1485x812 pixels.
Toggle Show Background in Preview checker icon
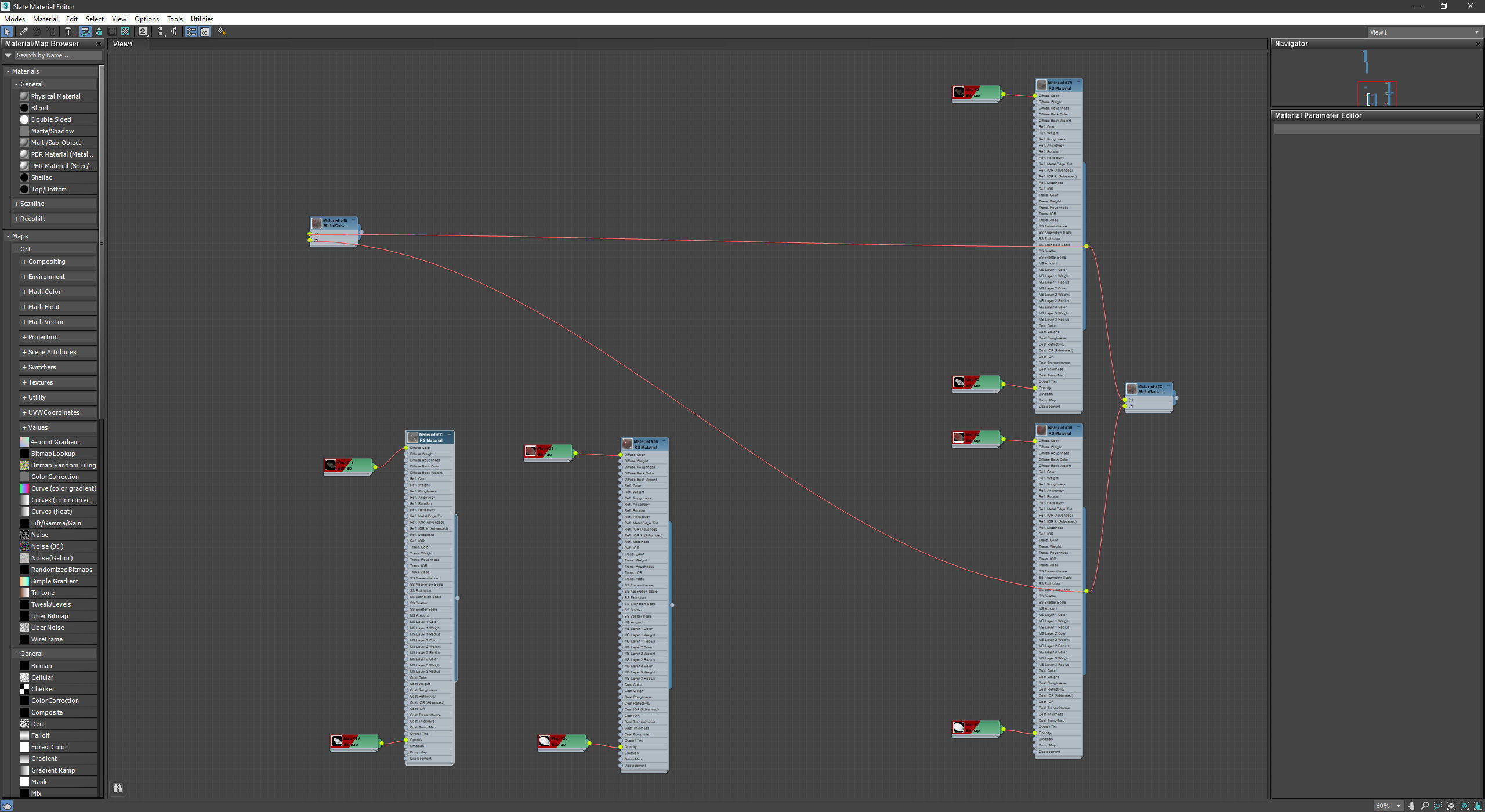coord(125,32)
